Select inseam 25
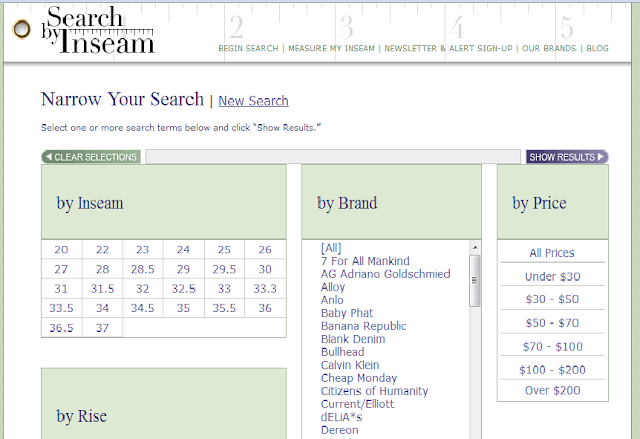 click(224, 250)
